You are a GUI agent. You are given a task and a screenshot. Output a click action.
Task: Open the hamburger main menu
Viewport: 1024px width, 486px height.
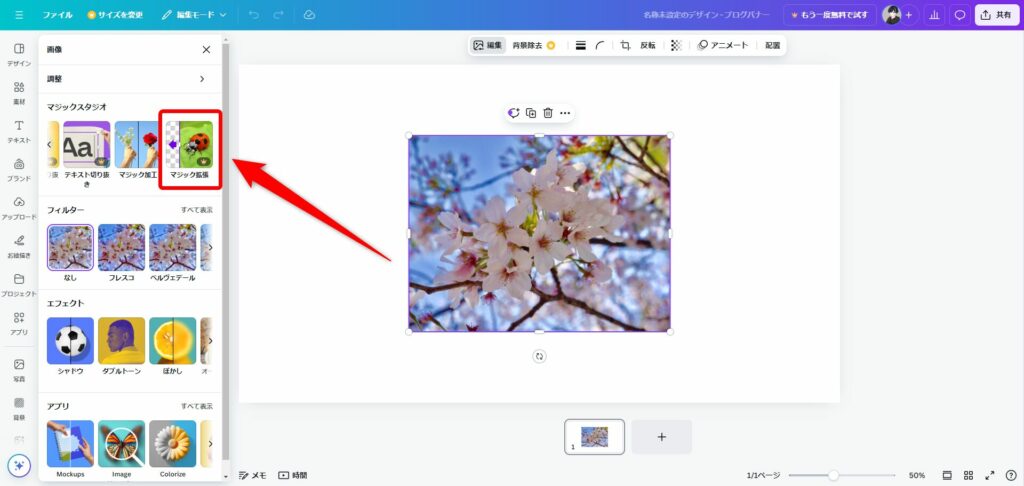pos(18,14)
